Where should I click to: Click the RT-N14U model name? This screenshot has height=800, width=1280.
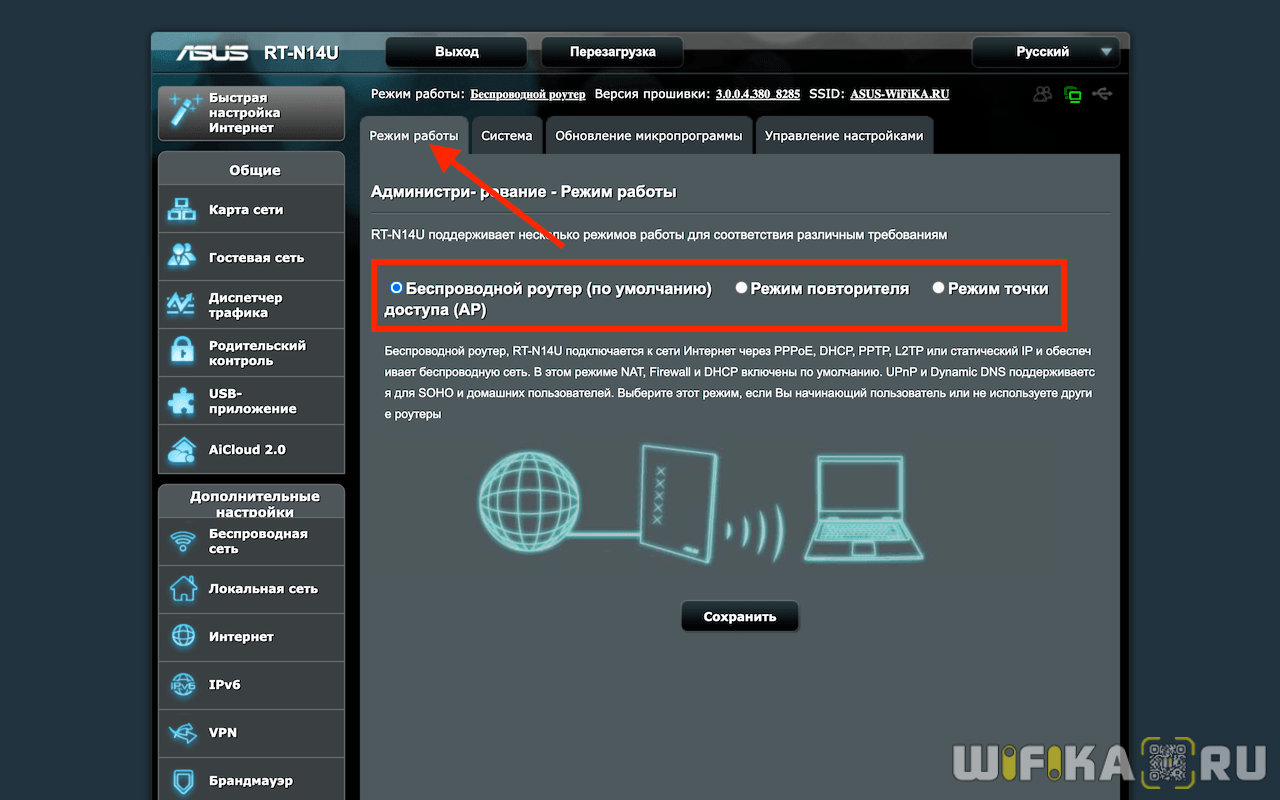[x=301, y=53]
